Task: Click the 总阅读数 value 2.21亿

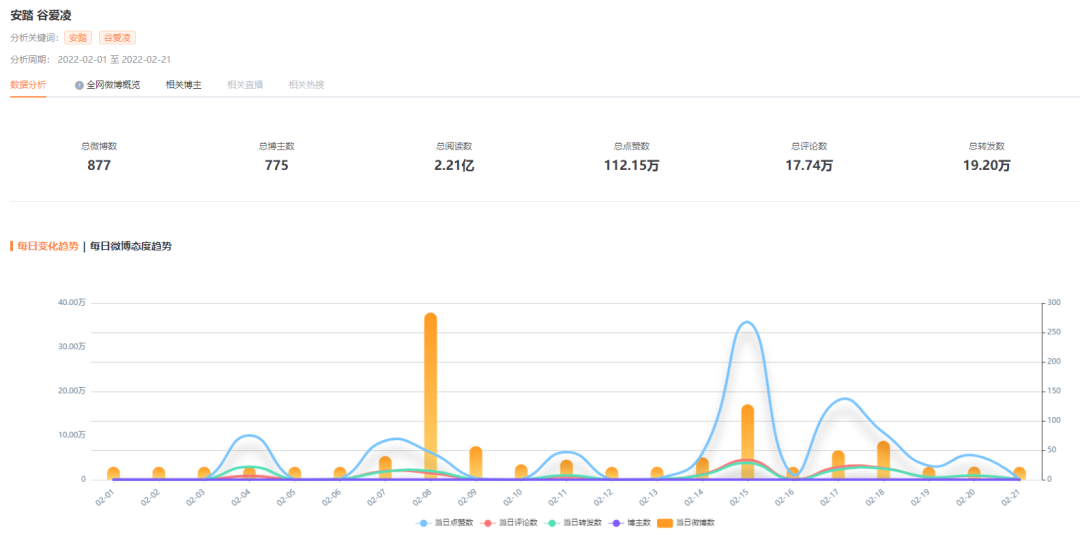Action: (454, 165)
